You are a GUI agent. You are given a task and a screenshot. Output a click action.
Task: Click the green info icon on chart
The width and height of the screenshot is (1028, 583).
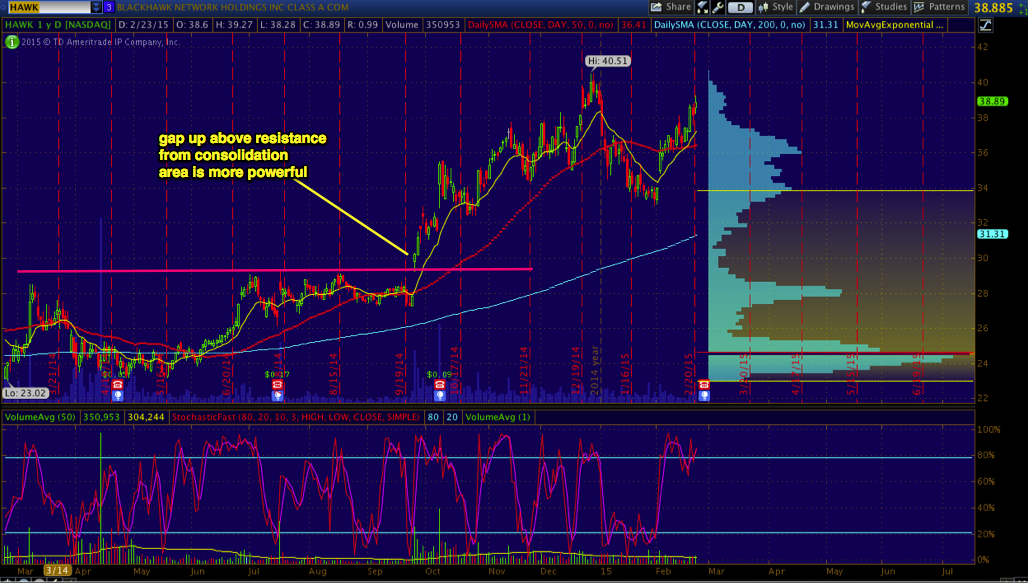pyautogui.click(x=11, y=42)
